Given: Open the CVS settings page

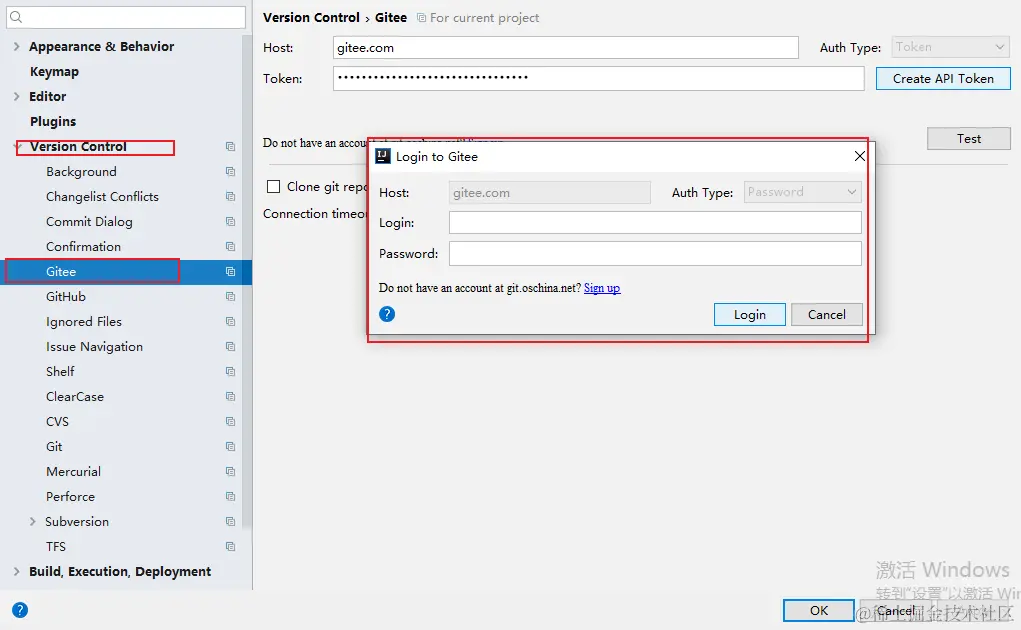Looking at the screenshot, I should pyautogui.click(x=57, y=422).
